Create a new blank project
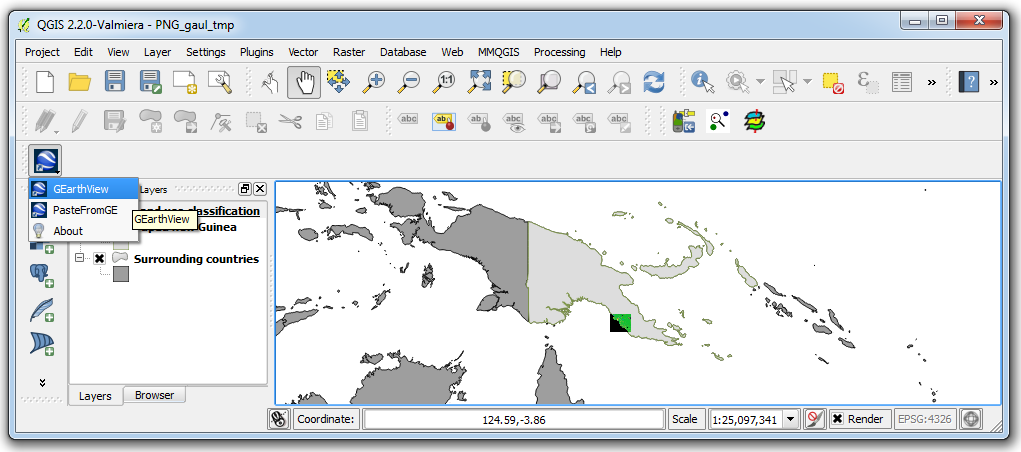Screen dimensions: 1021x452 (x=44, y=82)
